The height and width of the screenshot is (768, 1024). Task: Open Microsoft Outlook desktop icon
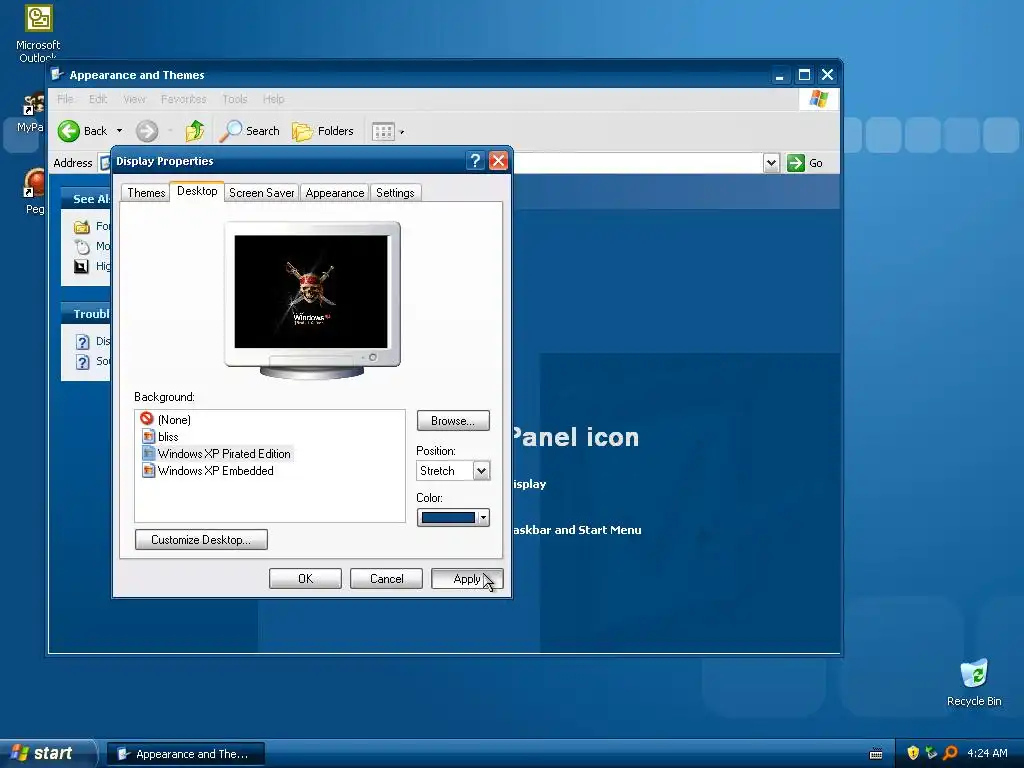point(39,33)
